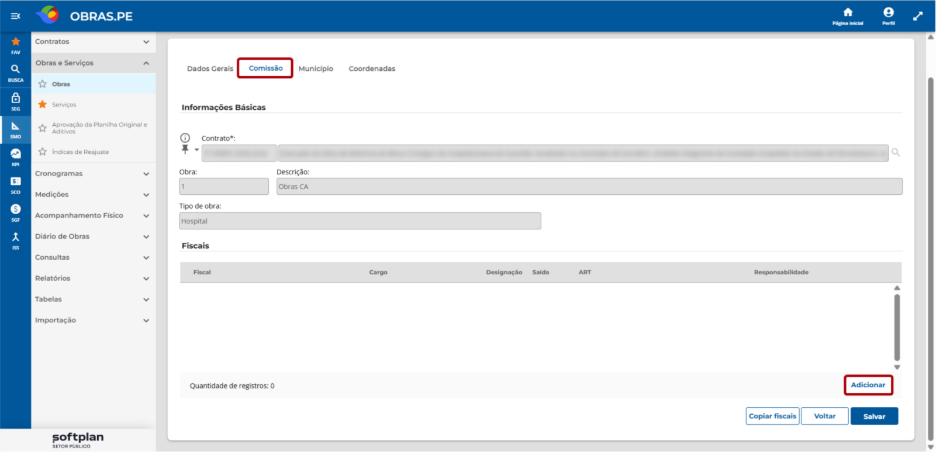Click the page scrollbar down arrow
This screenshot has width=936, height=453.
tap(930, 446)
